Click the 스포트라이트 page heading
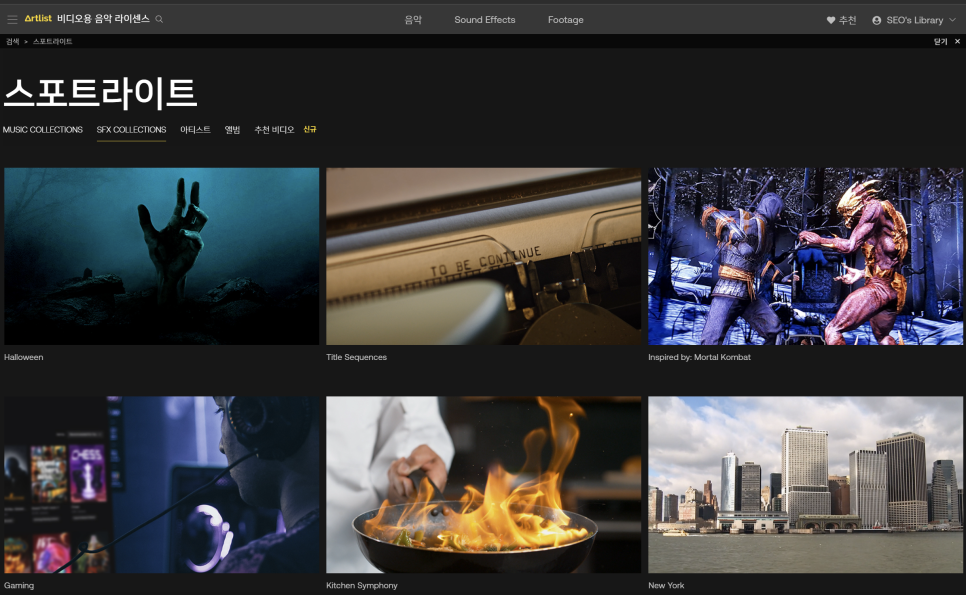The width and height of the screenshot is (966, 595). 100,93
